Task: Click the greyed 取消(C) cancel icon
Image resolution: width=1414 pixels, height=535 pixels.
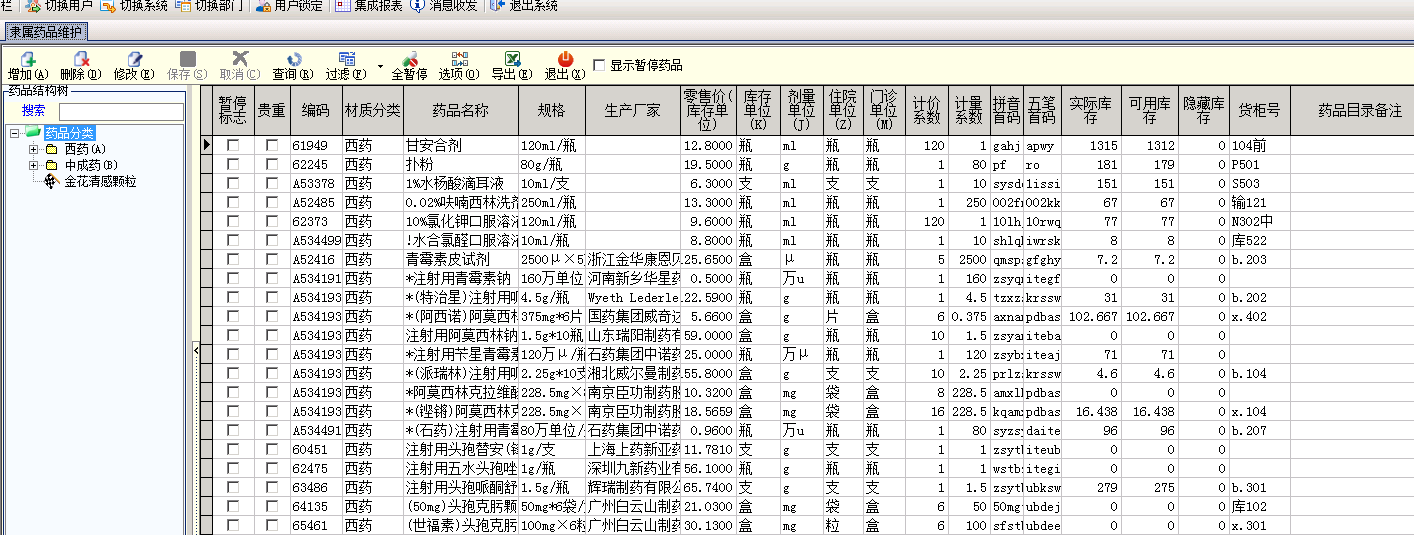Action: tap(240, 59)
